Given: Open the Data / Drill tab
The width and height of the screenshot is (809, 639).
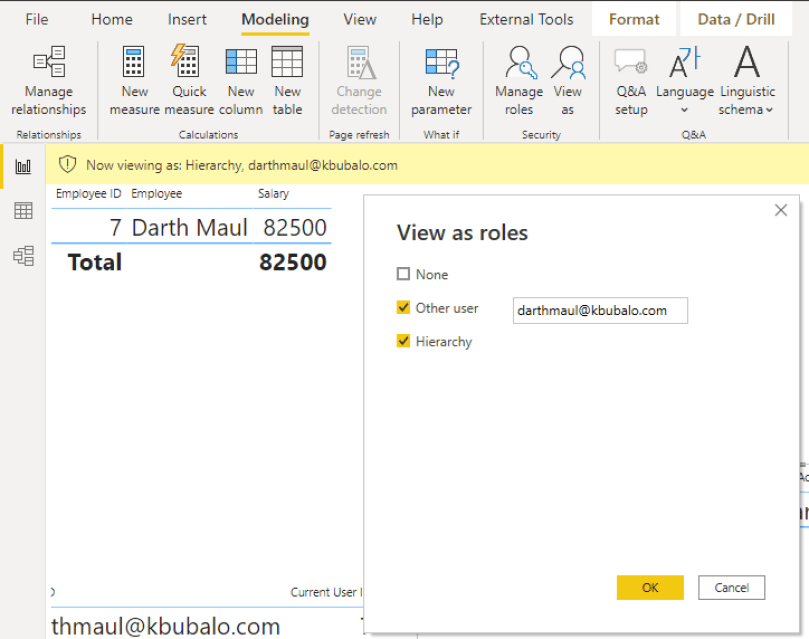Looking at the screenshot, I should (736, 18).
